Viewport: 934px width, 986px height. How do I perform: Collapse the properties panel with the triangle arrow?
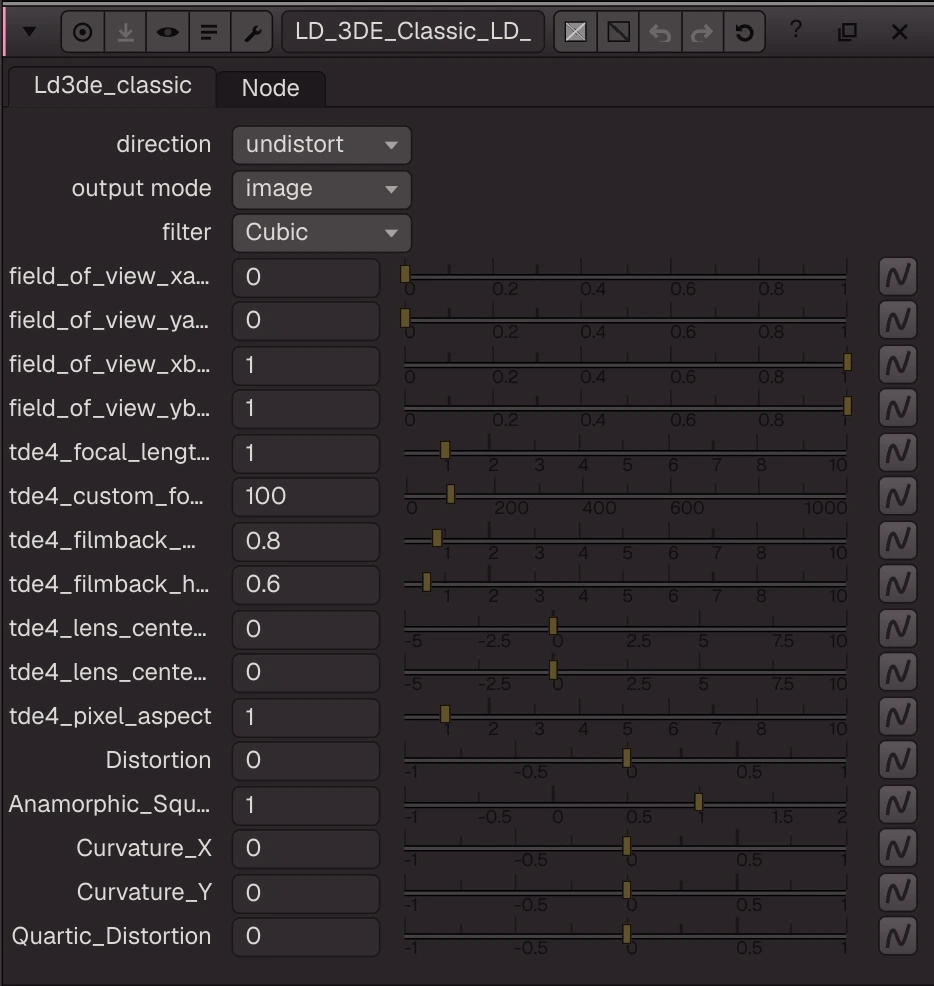point(30,31)
